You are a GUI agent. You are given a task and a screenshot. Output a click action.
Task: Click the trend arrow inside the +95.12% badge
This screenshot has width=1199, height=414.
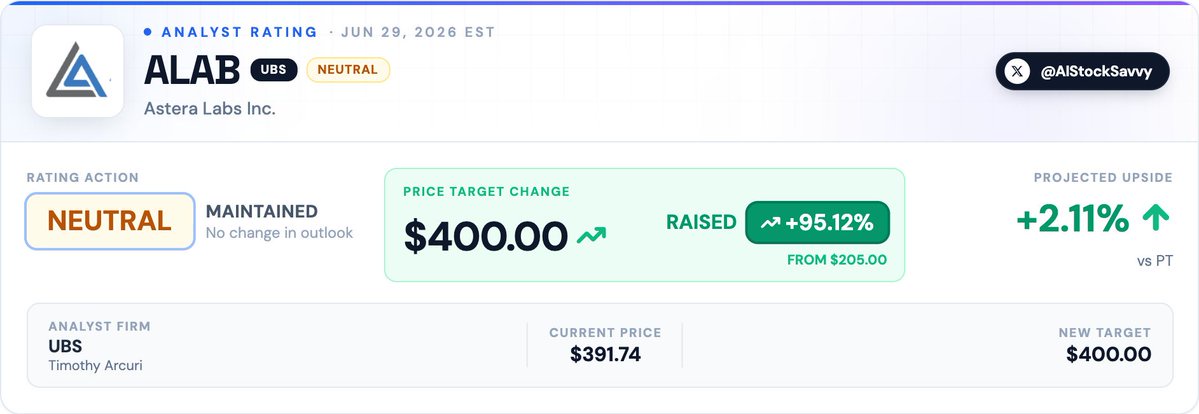point(770,223)
